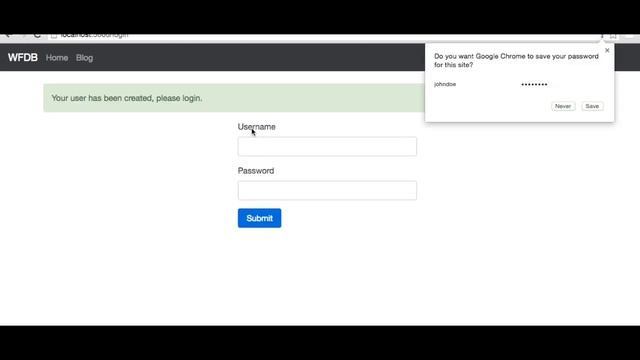Save the password in Chrome prompt
The height and width of the screenshot is (360, 640).
pyautogui.click(x=592, y=106)
